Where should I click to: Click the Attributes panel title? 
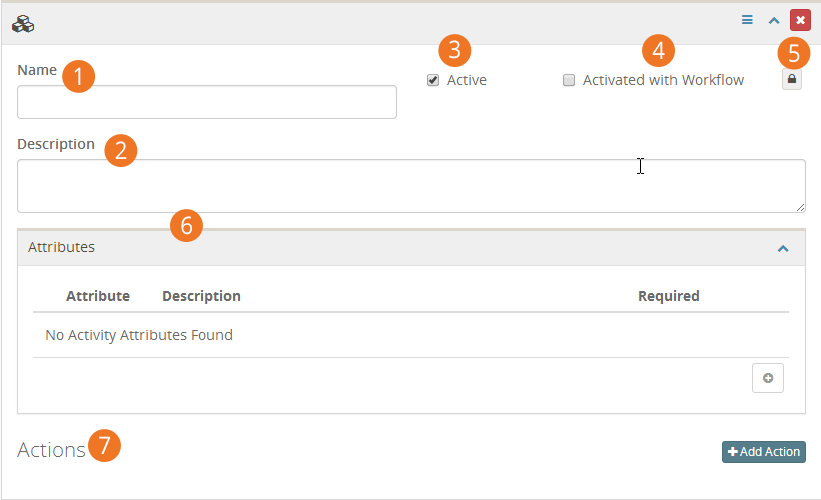(61, 247)
